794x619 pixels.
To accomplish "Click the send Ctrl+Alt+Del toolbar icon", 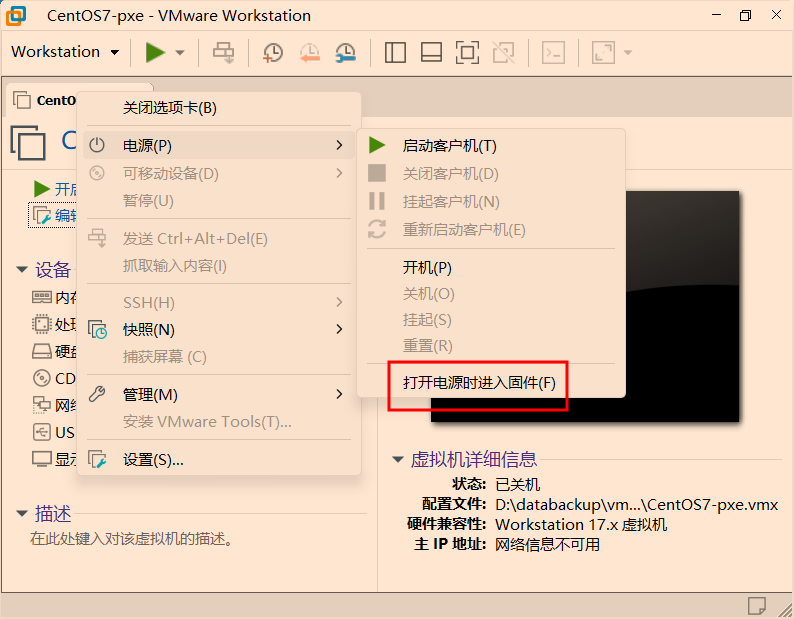I will (x=223, y=53).
